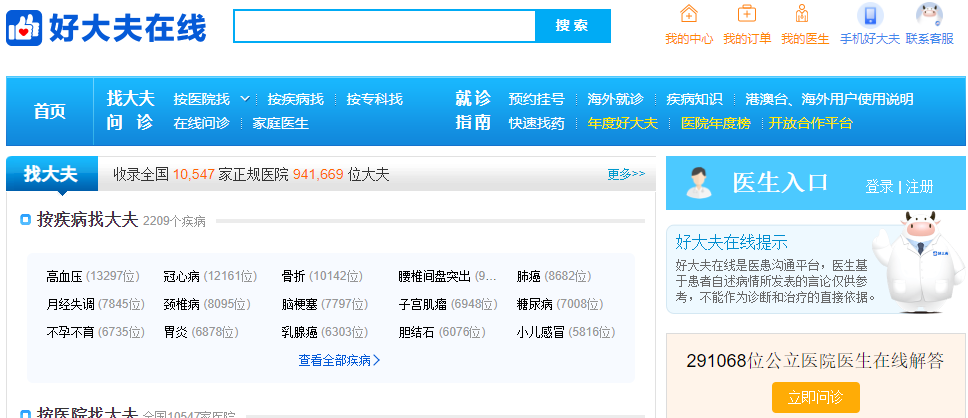Click 我的医生 doctor icon
The height and width of the screenshot is (418, 968).
803,15
